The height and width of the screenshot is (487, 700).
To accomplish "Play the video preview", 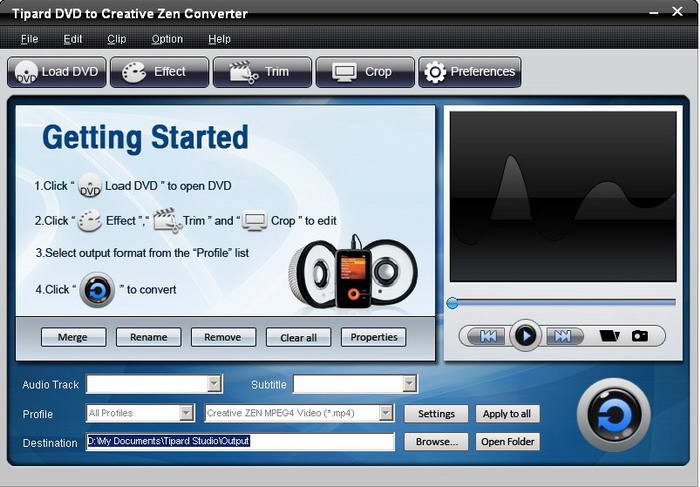I will tap(525, 335).
